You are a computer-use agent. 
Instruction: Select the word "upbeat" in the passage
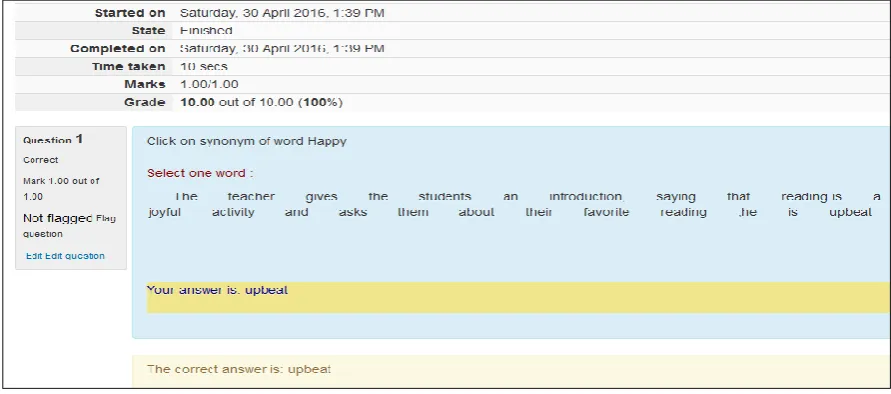click(x=850, y=213)
